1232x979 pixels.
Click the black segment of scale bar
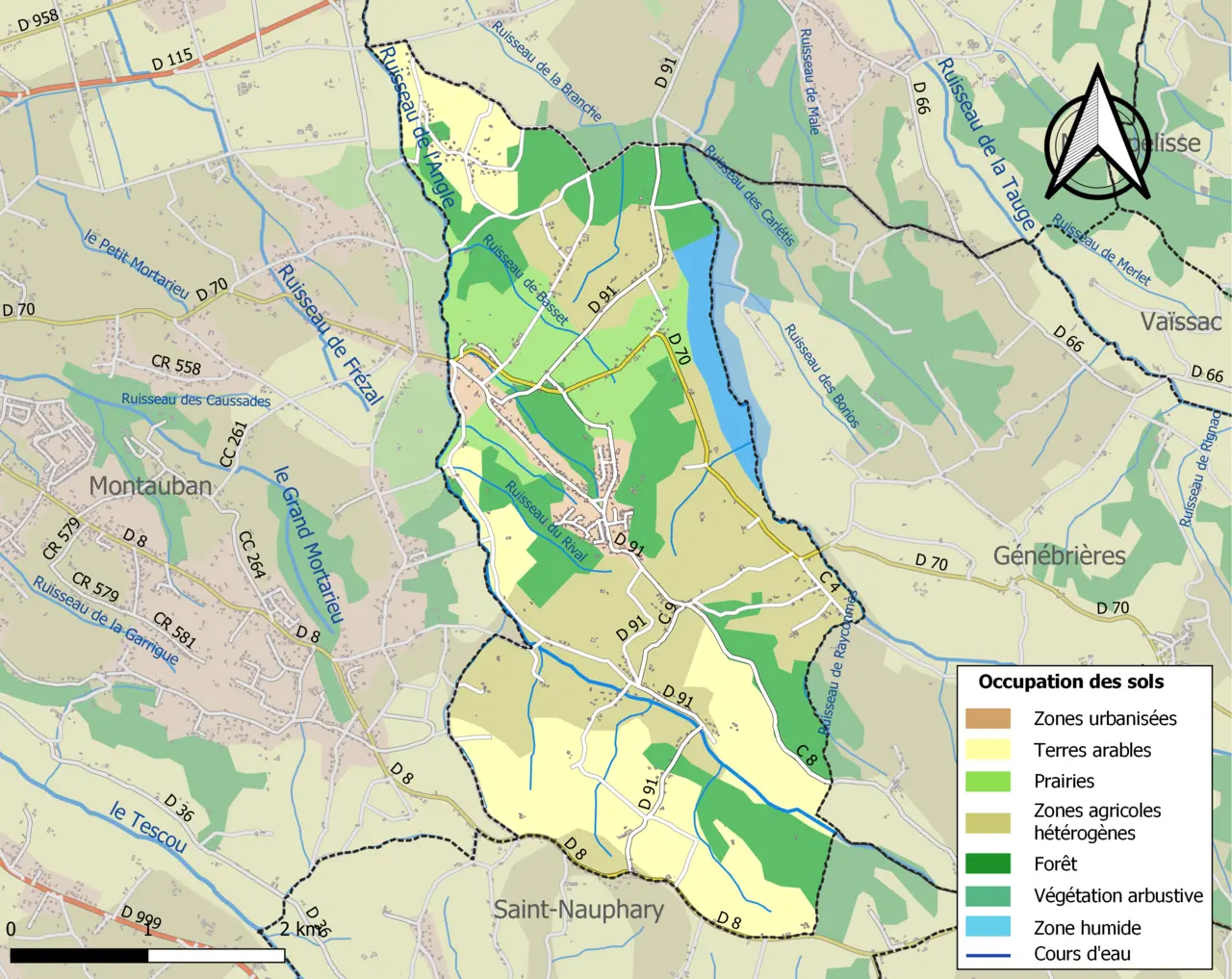click(79, 956)
